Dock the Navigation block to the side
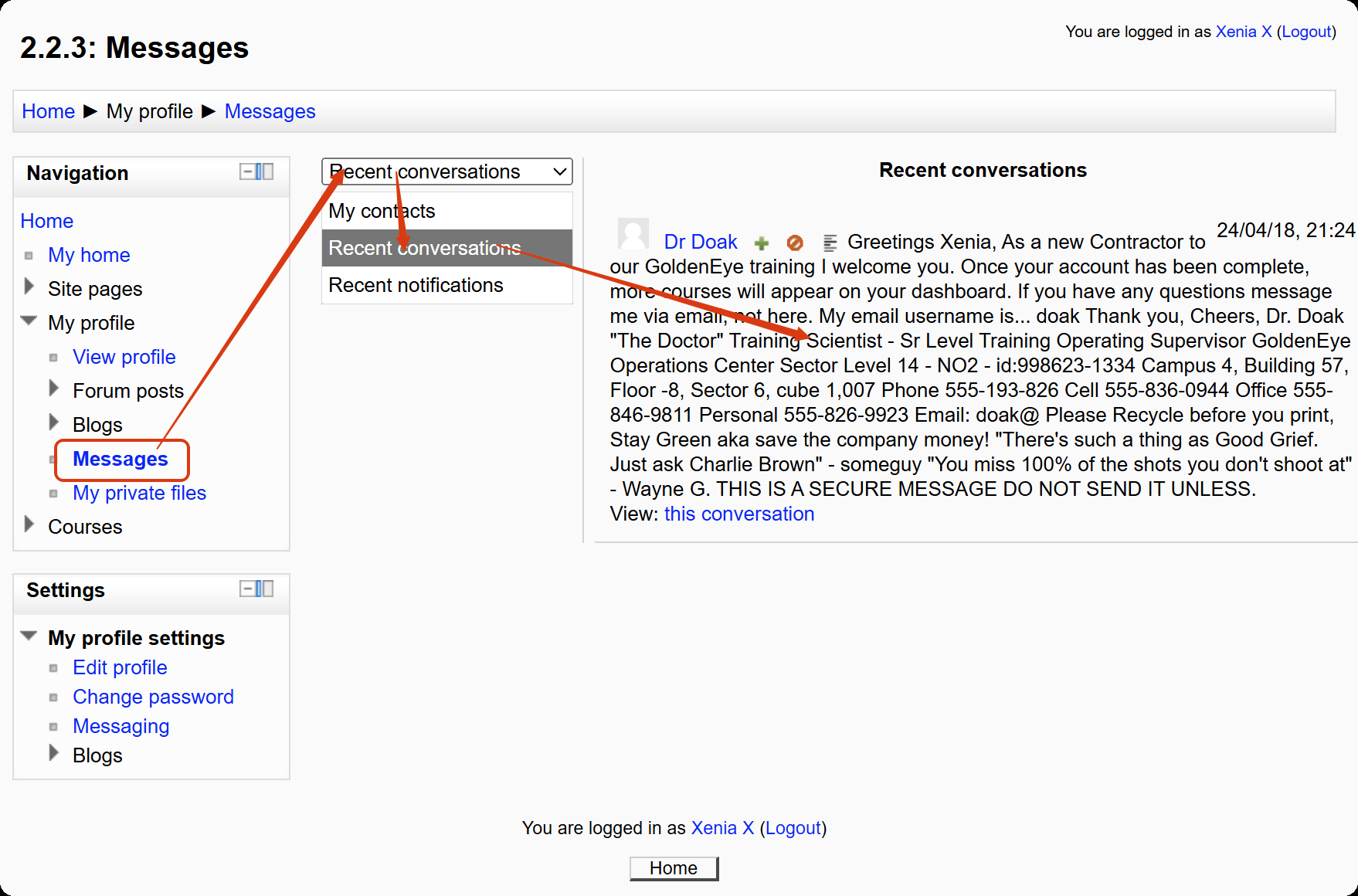 (x=265, y=171)
